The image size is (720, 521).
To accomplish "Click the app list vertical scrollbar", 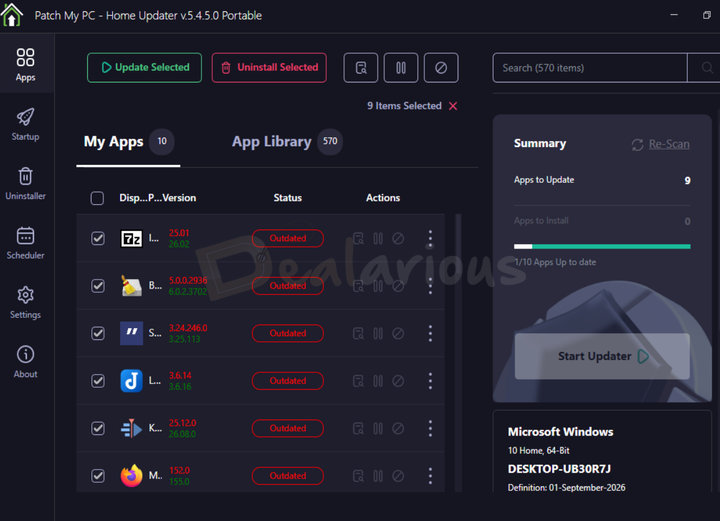I will pyautogui.click(x=458, y=352).
